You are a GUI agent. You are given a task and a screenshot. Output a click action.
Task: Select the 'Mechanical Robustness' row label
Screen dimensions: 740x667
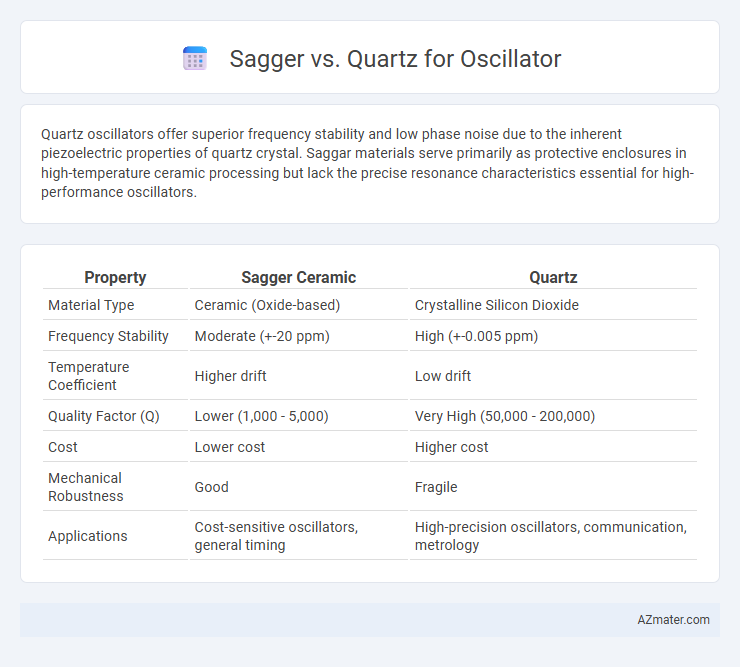[x=86, y=487]
